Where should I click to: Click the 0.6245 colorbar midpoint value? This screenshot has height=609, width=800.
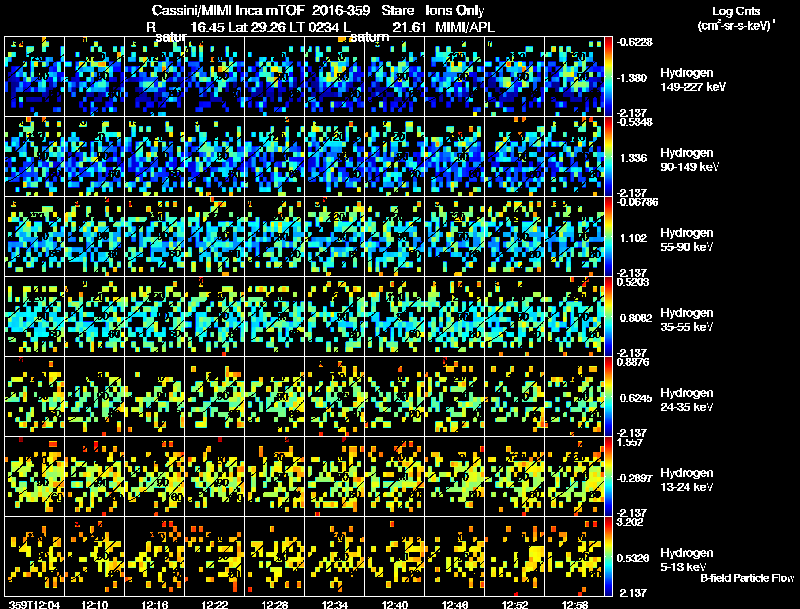636,398
